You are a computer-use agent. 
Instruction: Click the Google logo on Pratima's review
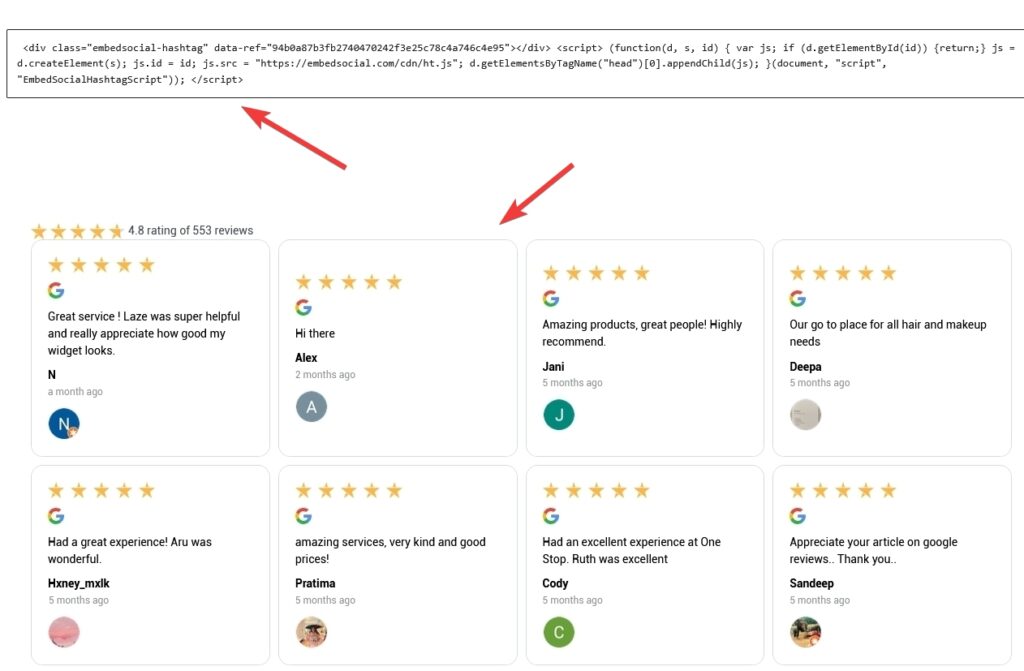pos(304,516)
